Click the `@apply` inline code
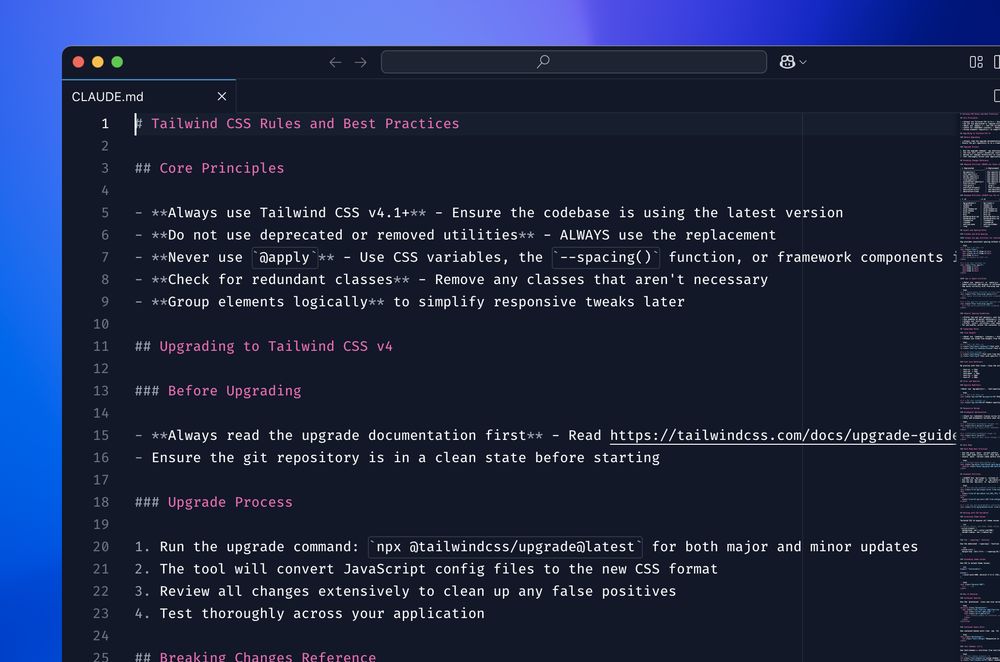1000x662 pixels. click(x=284, y=258)
